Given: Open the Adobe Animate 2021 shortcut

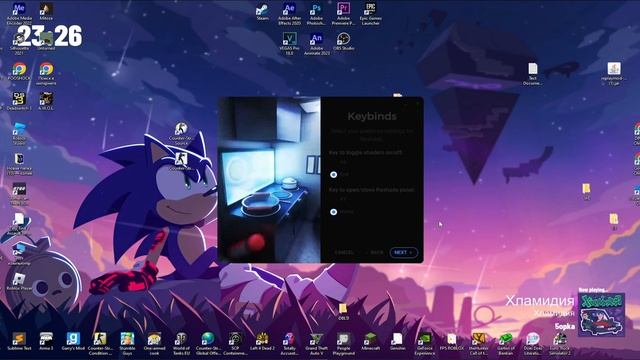Looking at the screenshot, I should tap(316, 44).
